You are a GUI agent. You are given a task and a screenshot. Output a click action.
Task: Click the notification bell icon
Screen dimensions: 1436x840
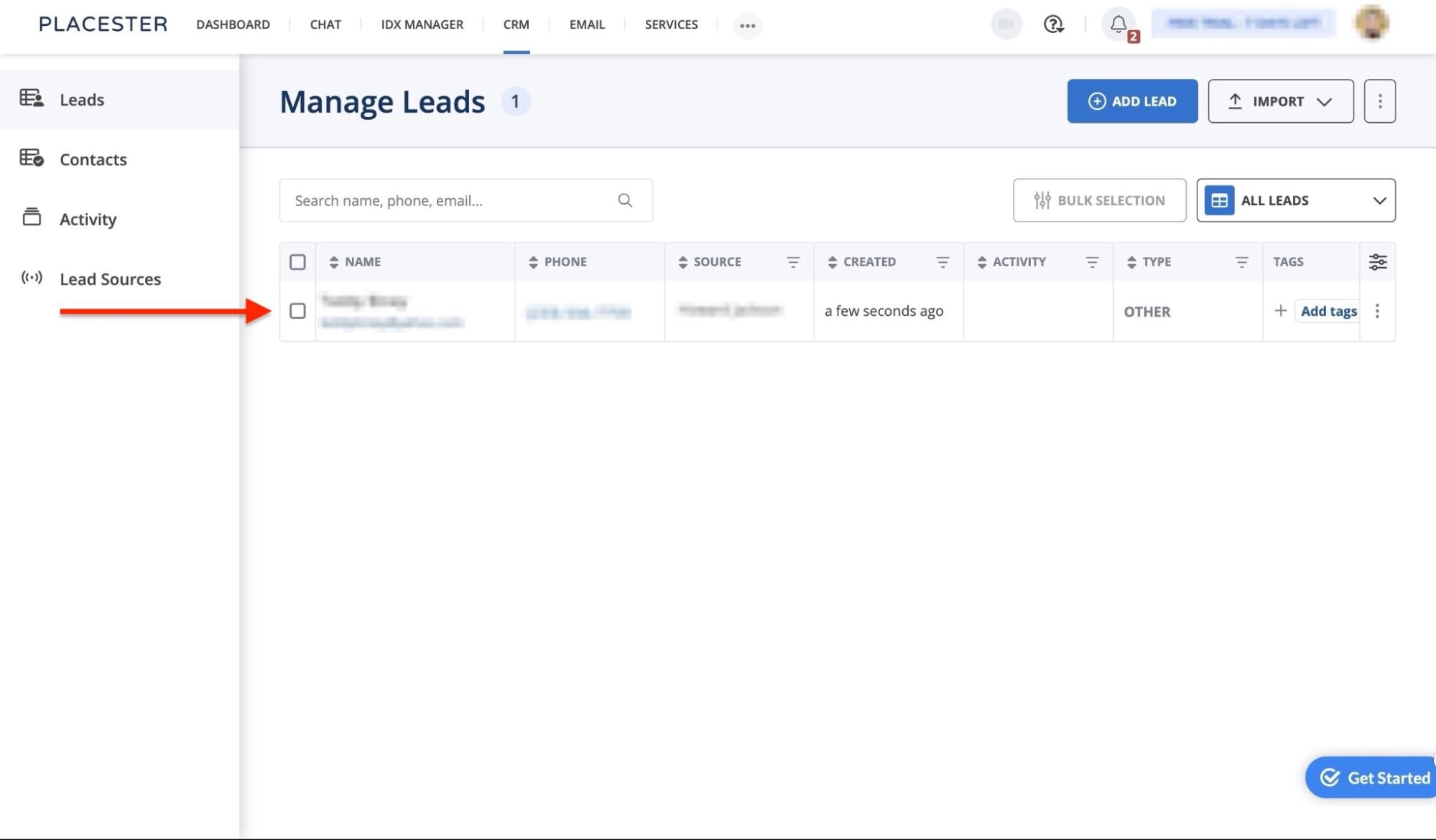pos(1118,24)
